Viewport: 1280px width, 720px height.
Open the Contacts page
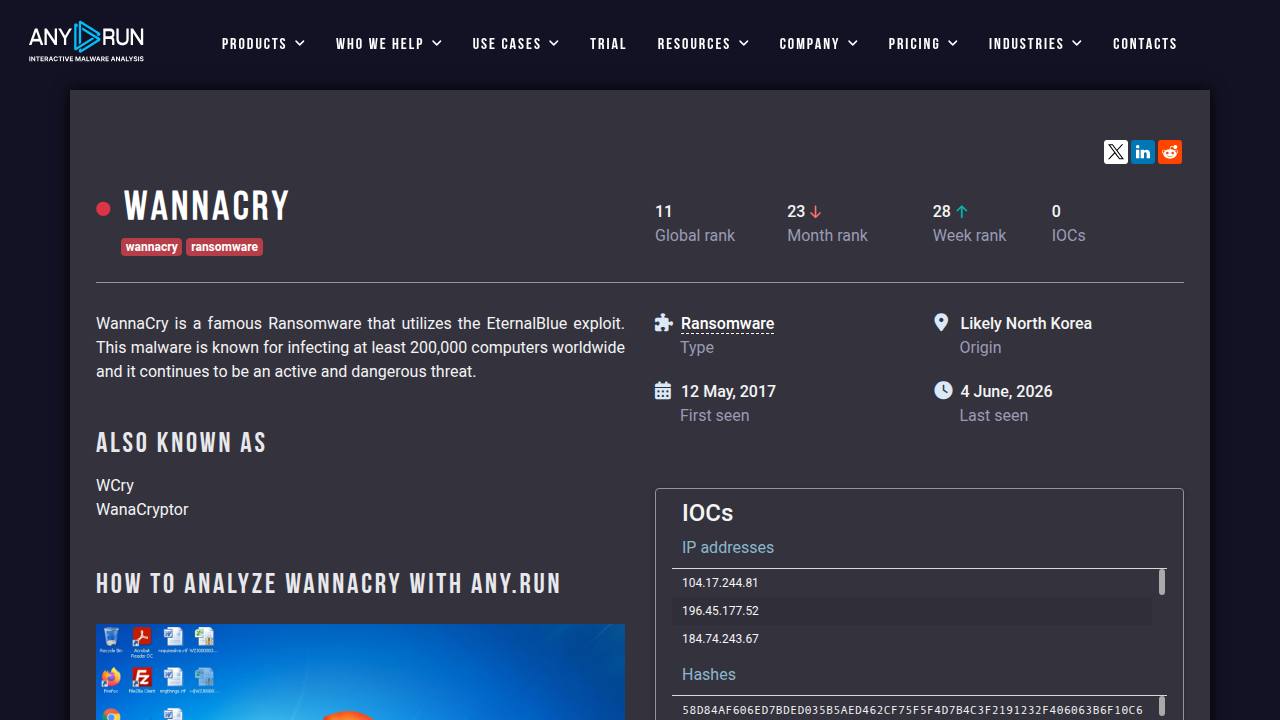(1145, 44)
